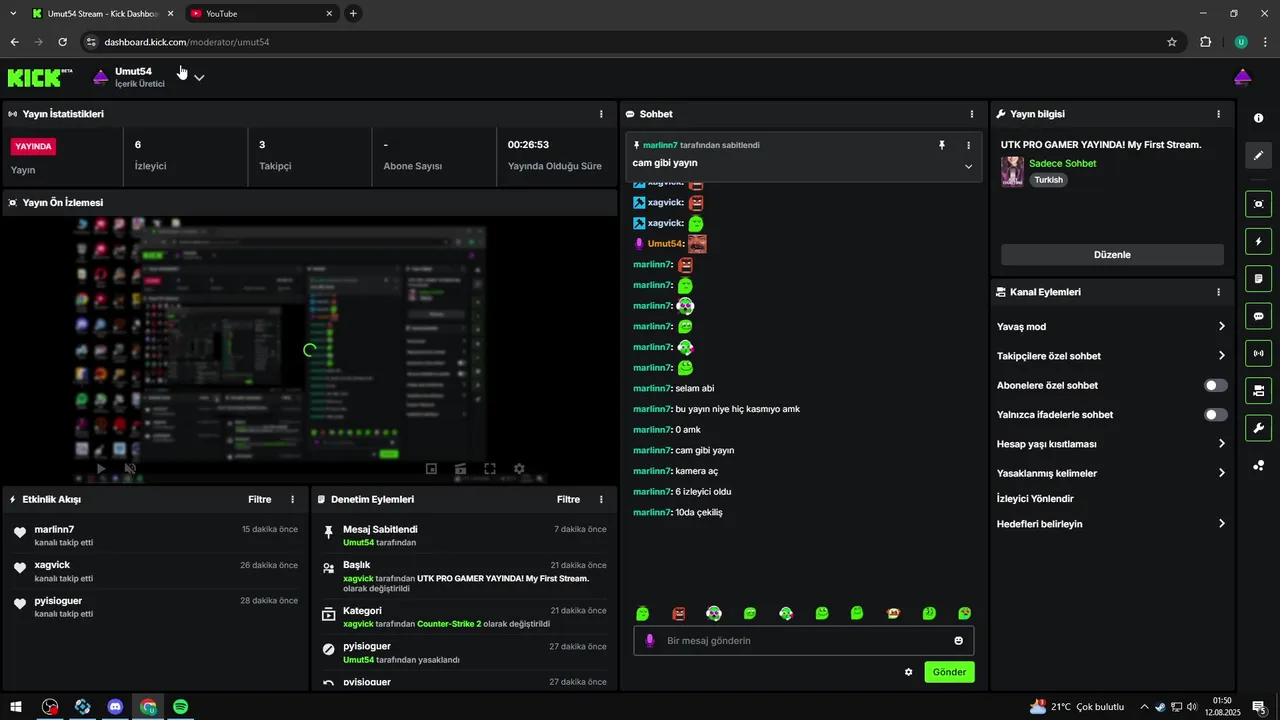Toggle picture-in-picture on stream preview
The width and height of the screenshot is (1280, 720).
click(431, 468)
